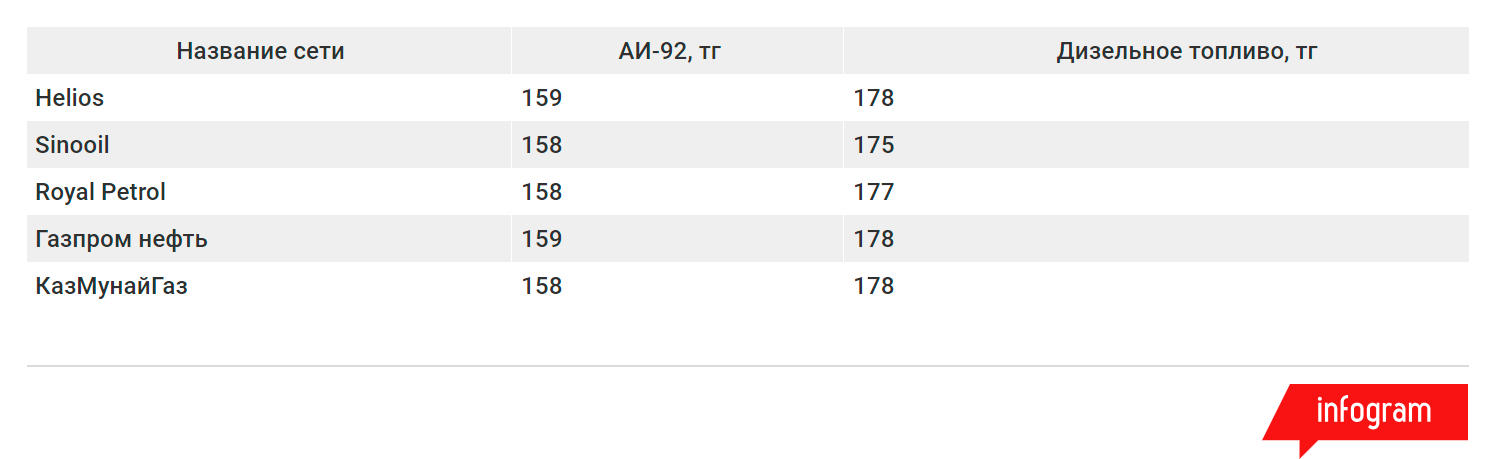Select the Sinooil network name cell

coord(73,145)
